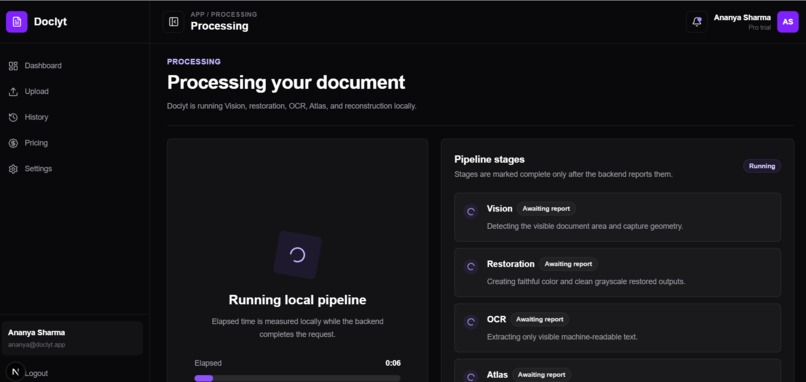Click the OCR description about machine-readable text
Screen dimensions: 806x382
(x=562, y=337)
